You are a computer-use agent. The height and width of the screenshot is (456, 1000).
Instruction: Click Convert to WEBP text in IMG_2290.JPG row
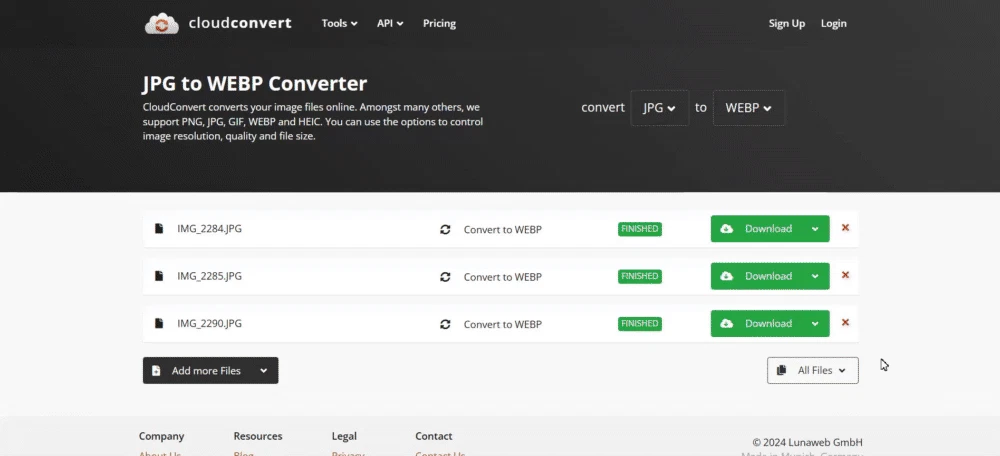(x=503, y=324)
